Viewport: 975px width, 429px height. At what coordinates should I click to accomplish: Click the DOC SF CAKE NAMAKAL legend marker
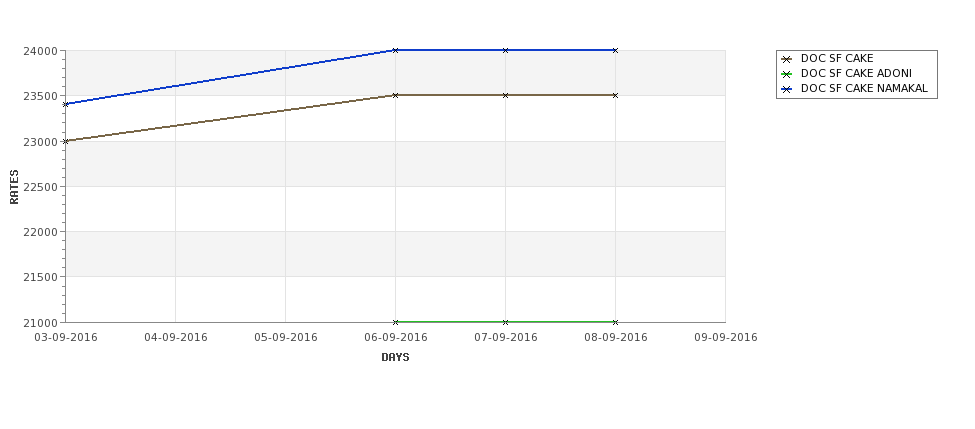click(787, 89)
